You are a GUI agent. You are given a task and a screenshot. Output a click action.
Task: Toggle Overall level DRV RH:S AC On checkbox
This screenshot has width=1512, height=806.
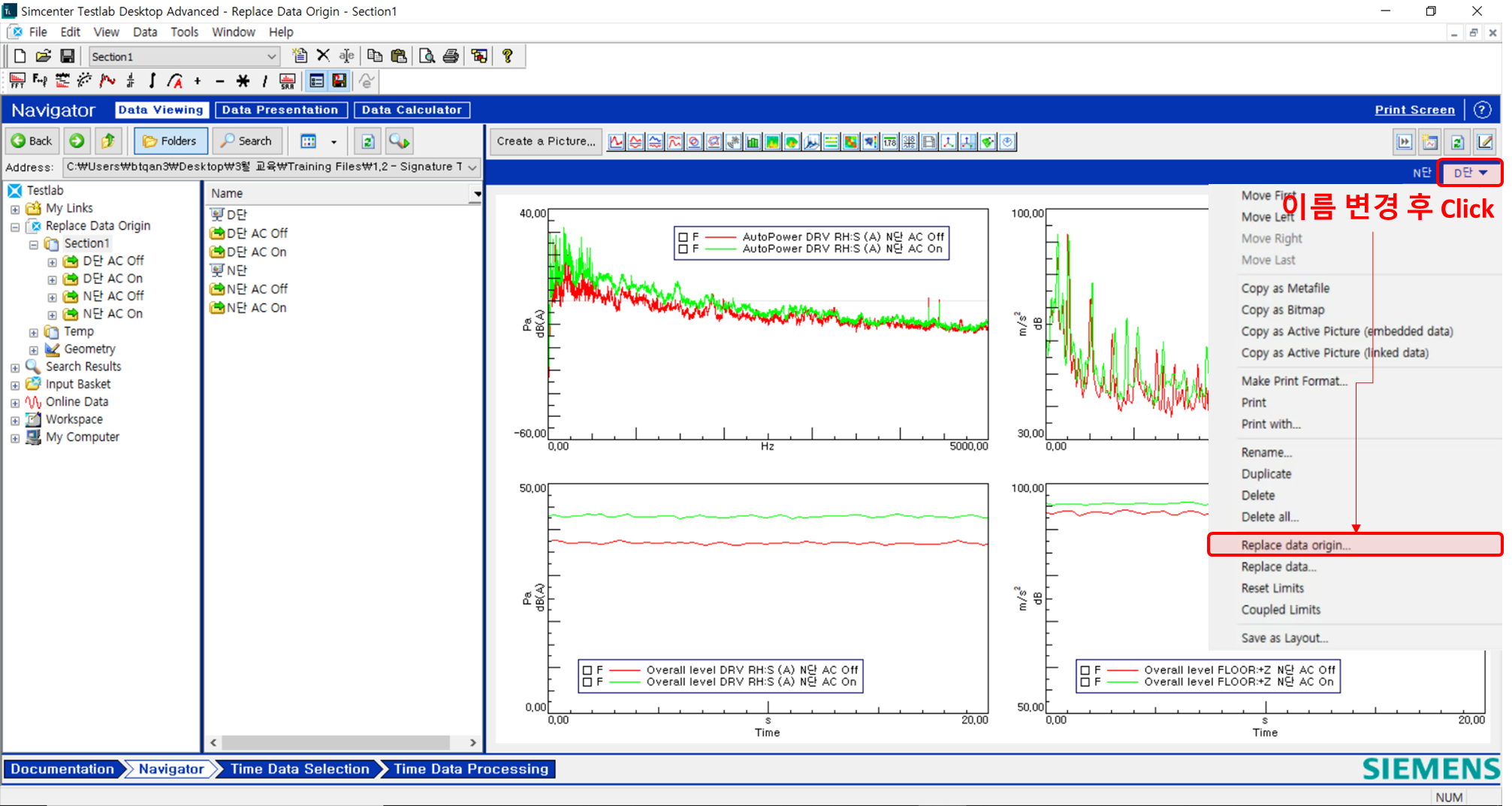coord(587,682)
